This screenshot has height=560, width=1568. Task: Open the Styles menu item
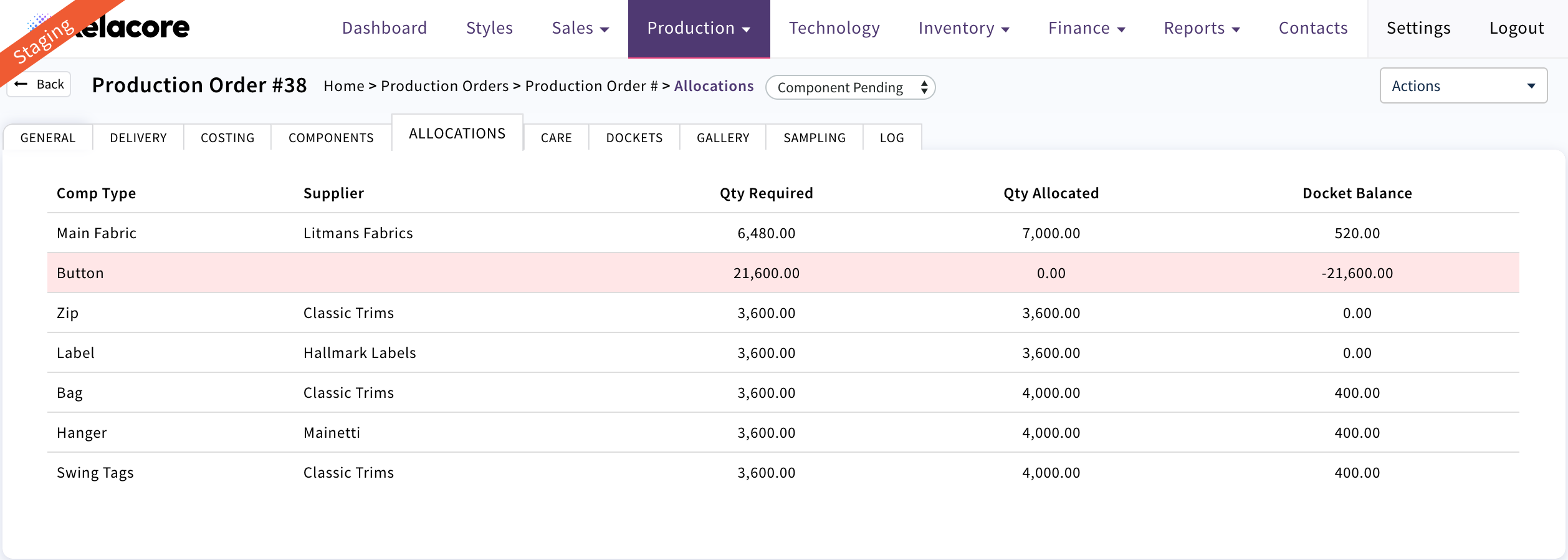489,28
